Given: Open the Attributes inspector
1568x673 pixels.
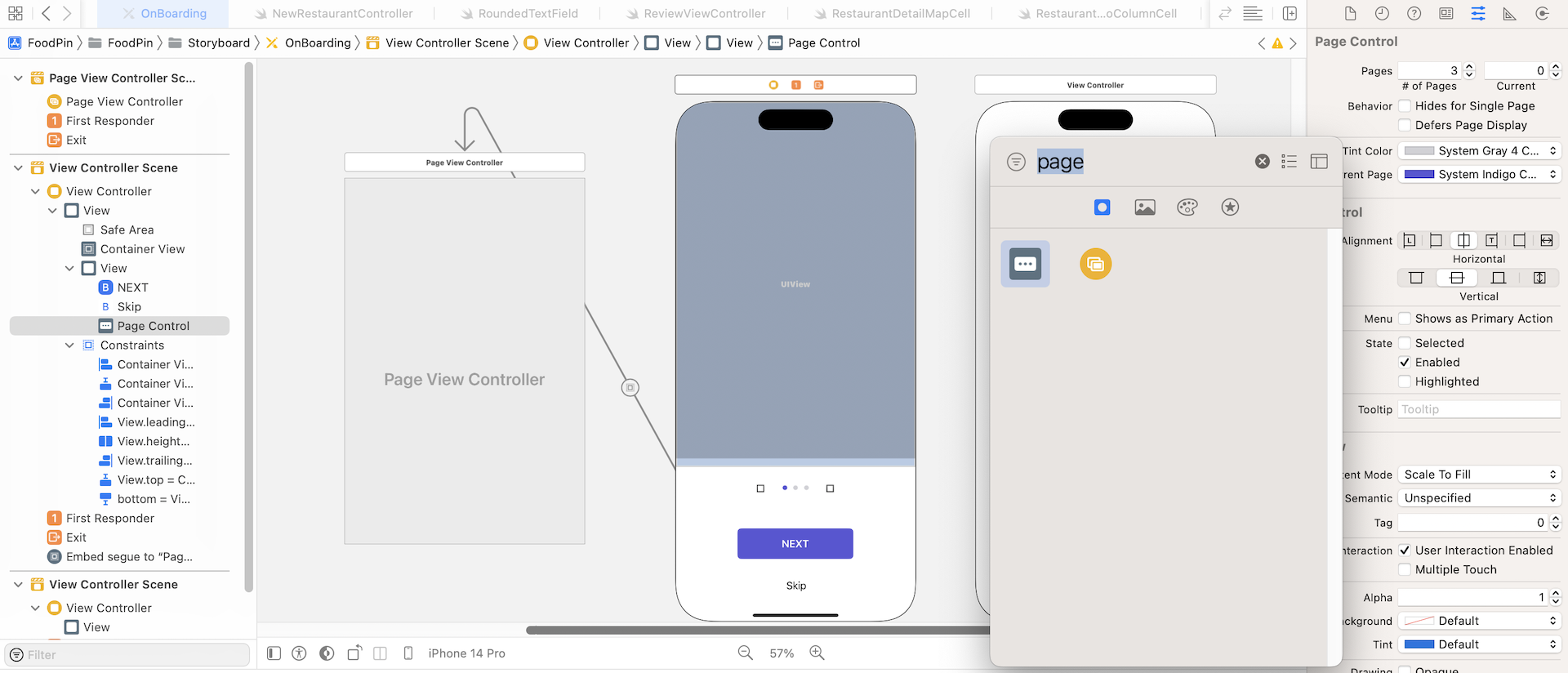Looking at the screenshot, I should [1478, 13].
